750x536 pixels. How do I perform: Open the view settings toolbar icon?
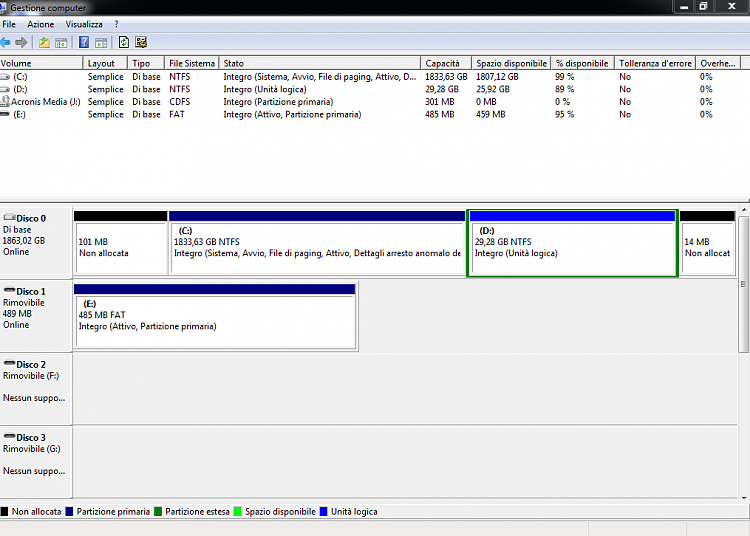click(141, 43)
